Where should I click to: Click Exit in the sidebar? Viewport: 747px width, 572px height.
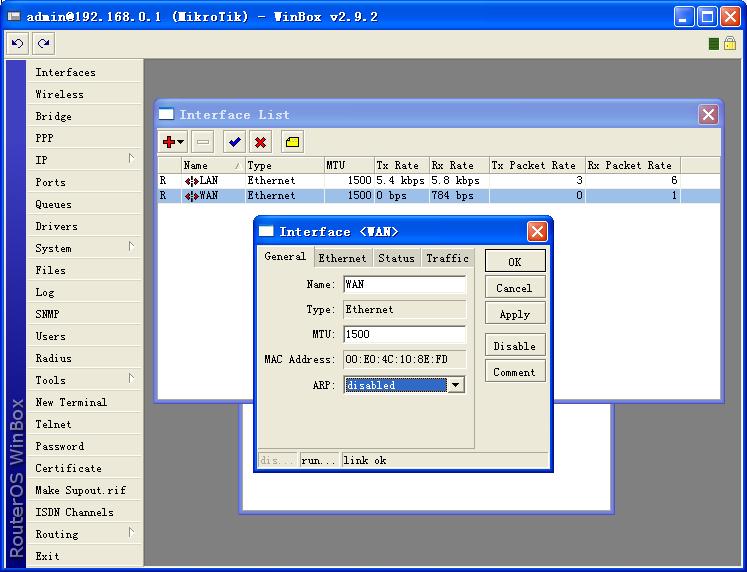pos(85,556)
